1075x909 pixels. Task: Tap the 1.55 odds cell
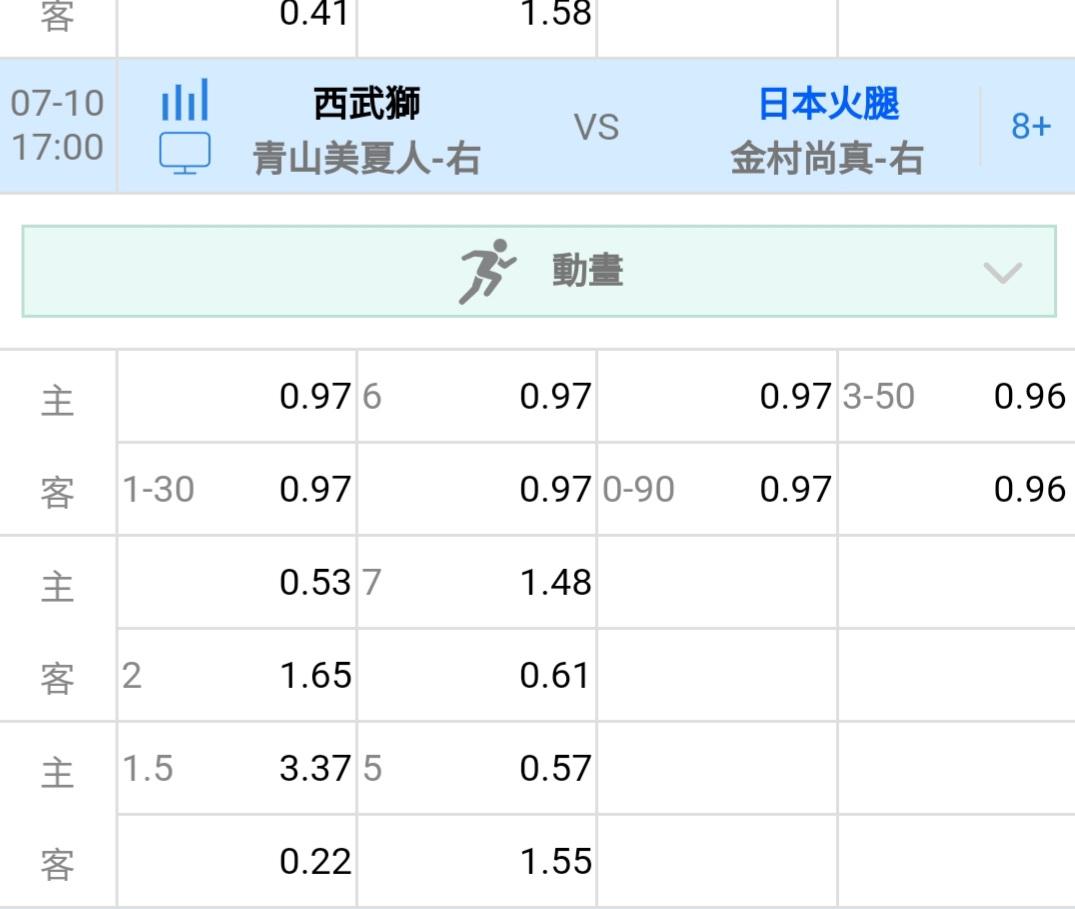click(555, 862)
